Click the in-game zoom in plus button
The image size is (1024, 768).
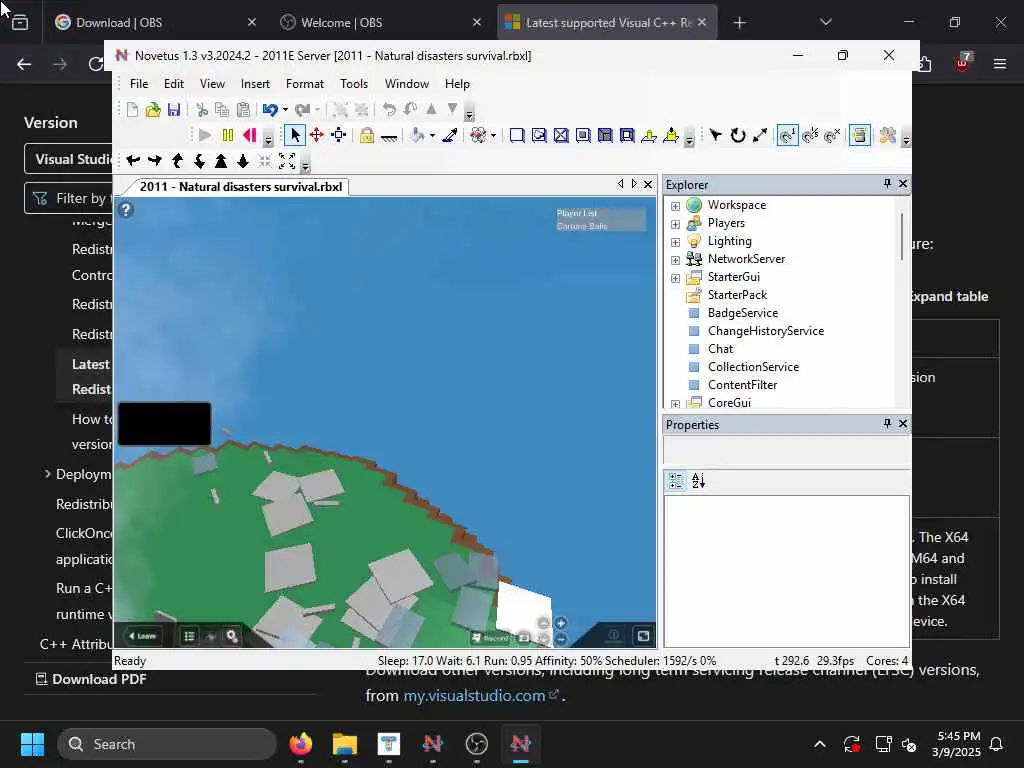[560, 623]
